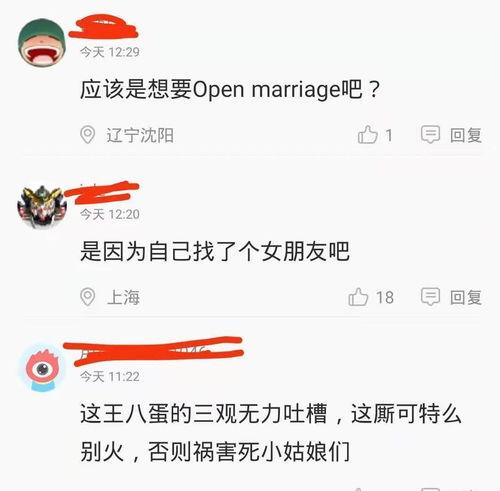Viewport: 500px width, 491px height.
Task: Click location pin beside 上海
Action: (x=88, y=297)
